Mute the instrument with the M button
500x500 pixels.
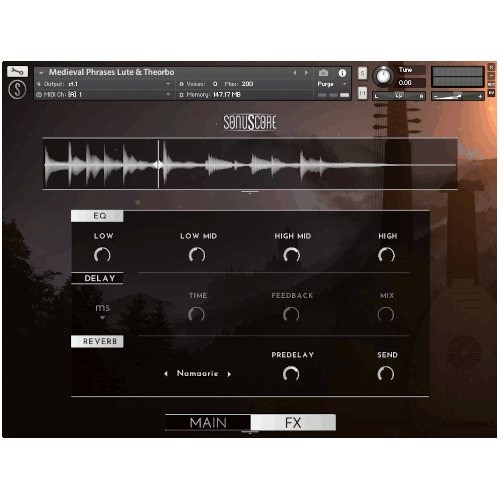pyautogui.click(x=362, y=93)
